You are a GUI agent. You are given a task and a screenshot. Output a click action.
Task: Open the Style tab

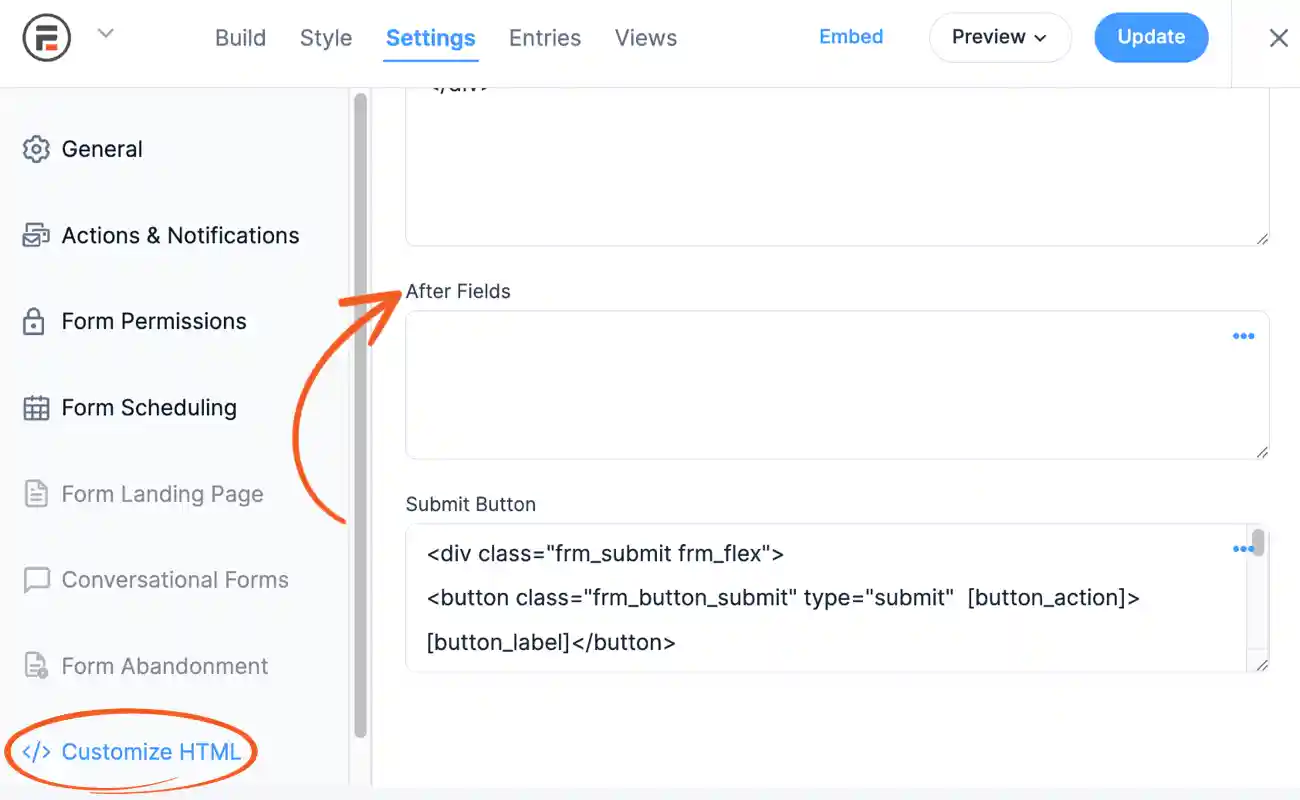[x=325, y=37]
